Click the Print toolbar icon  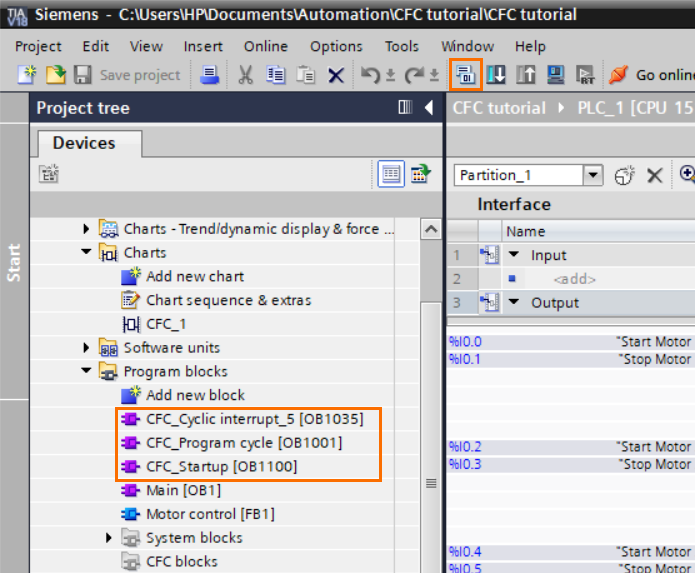tap(209, 75)
